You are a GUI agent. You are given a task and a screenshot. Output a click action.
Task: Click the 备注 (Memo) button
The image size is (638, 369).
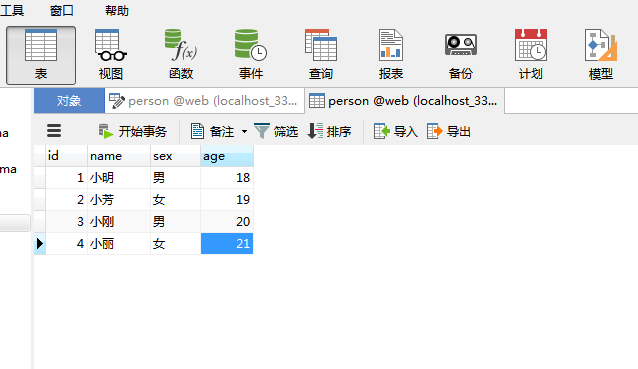click(212, 131)
